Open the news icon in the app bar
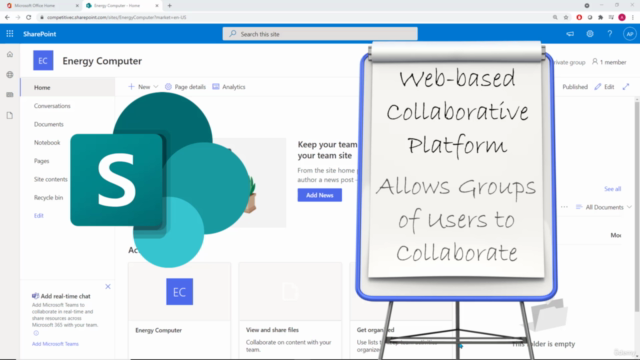 [x=10, y=95]
